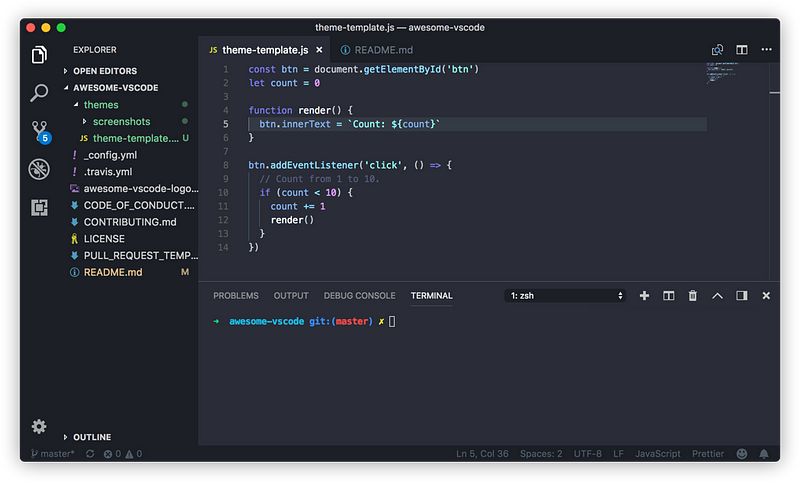
Task: Open the Explorer view in activity bar
Action: [39, 55]
